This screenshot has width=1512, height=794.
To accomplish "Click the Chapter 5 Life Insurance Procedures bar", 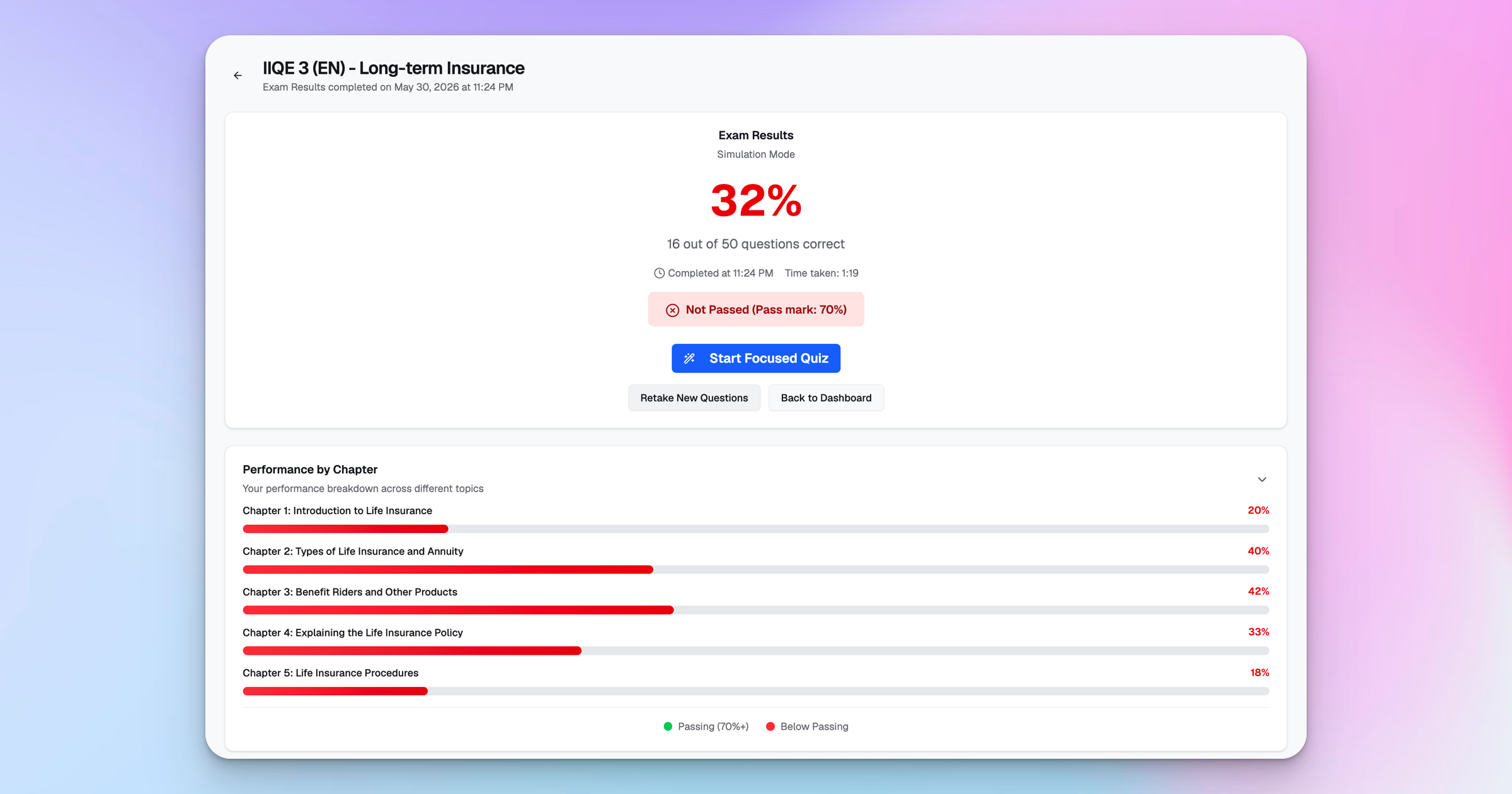I will pos(756,691).
